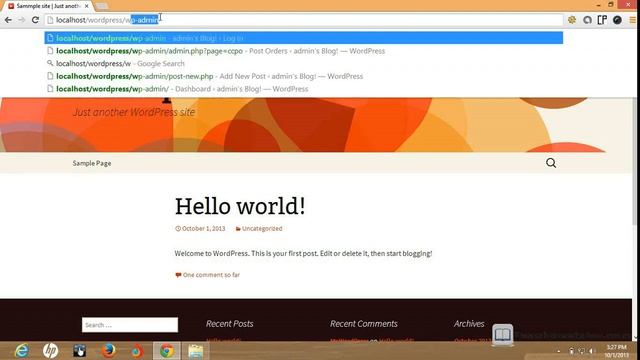Choose the Google Search suggestion

304,64
